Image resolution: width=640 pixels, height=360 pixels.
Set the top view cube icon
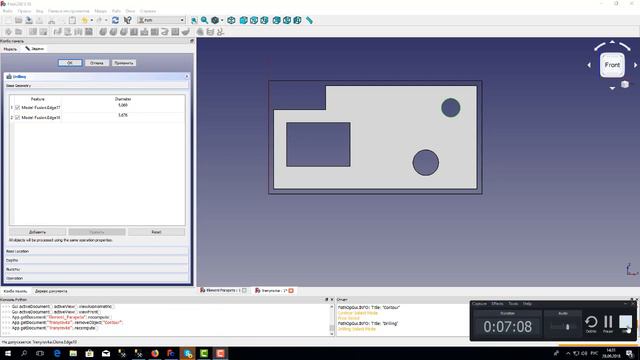(254, 20)
